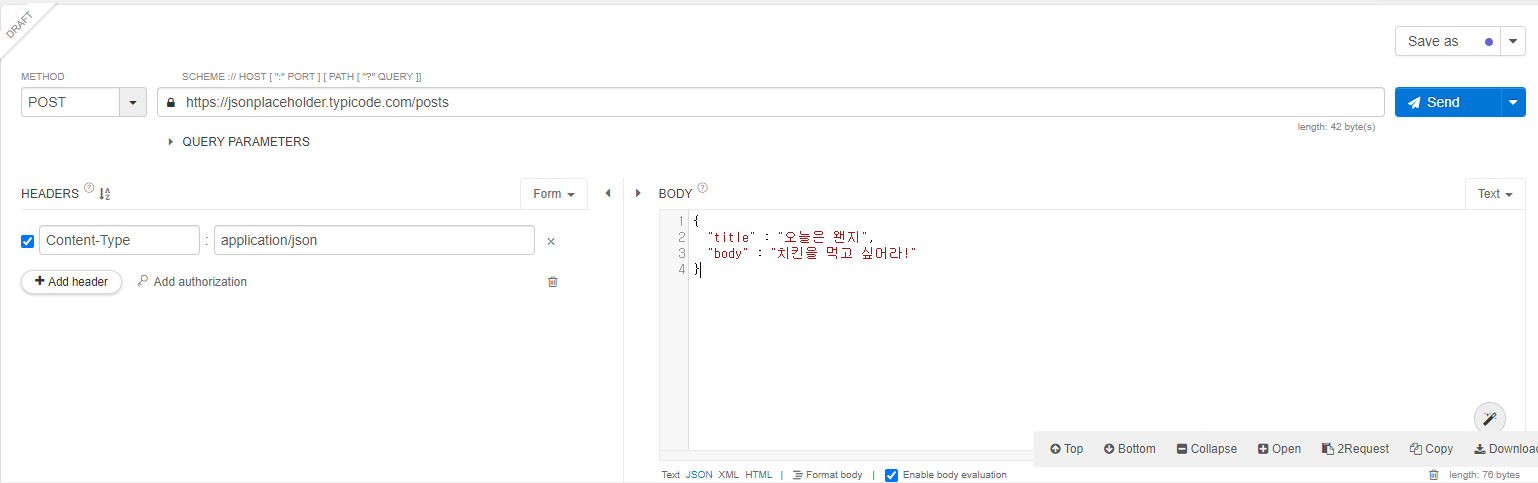The height and width of the screenshot is (483, 1538).
Task: Collapse headers panel with left arrow
Action: pos(607,193)
